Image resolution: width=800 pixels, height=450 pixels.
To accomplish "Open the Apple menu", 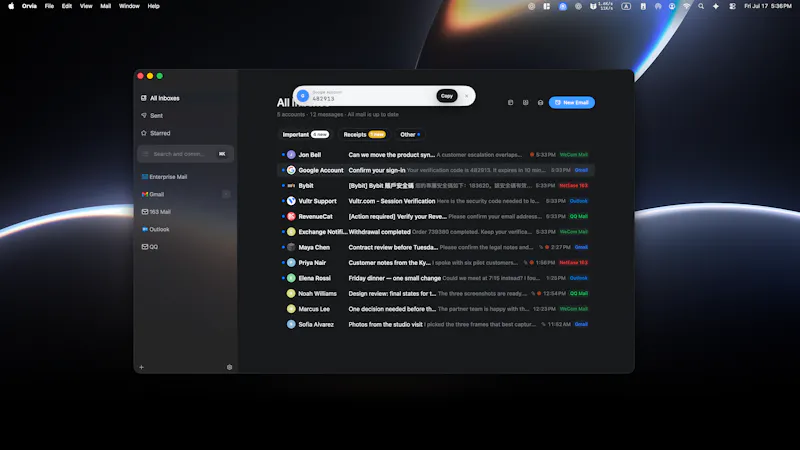I will pyautogui.click(x=11, y=6).
